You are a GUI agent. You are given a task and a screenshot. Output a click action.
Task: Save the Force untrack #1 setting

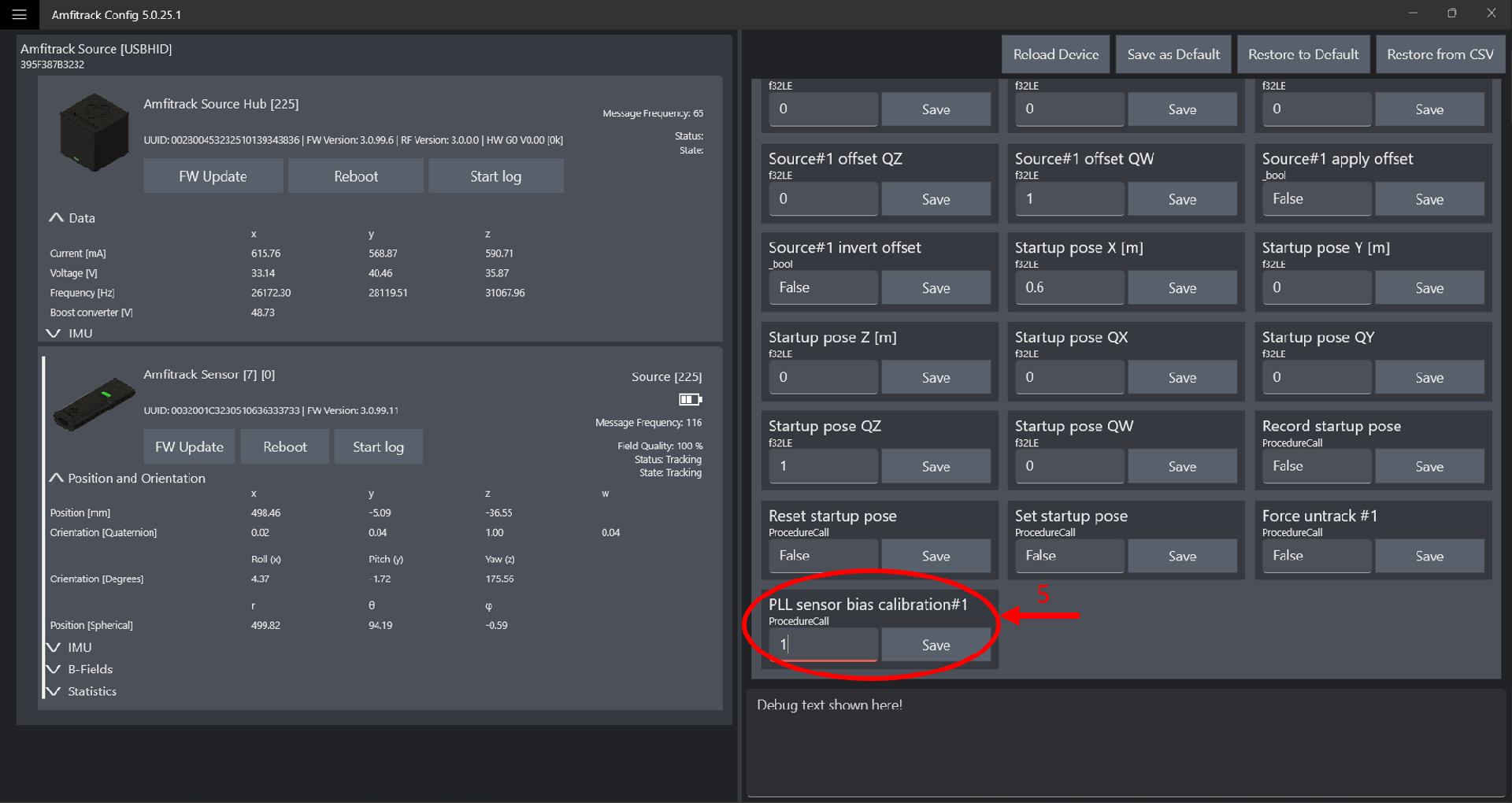pos(1429,556)
